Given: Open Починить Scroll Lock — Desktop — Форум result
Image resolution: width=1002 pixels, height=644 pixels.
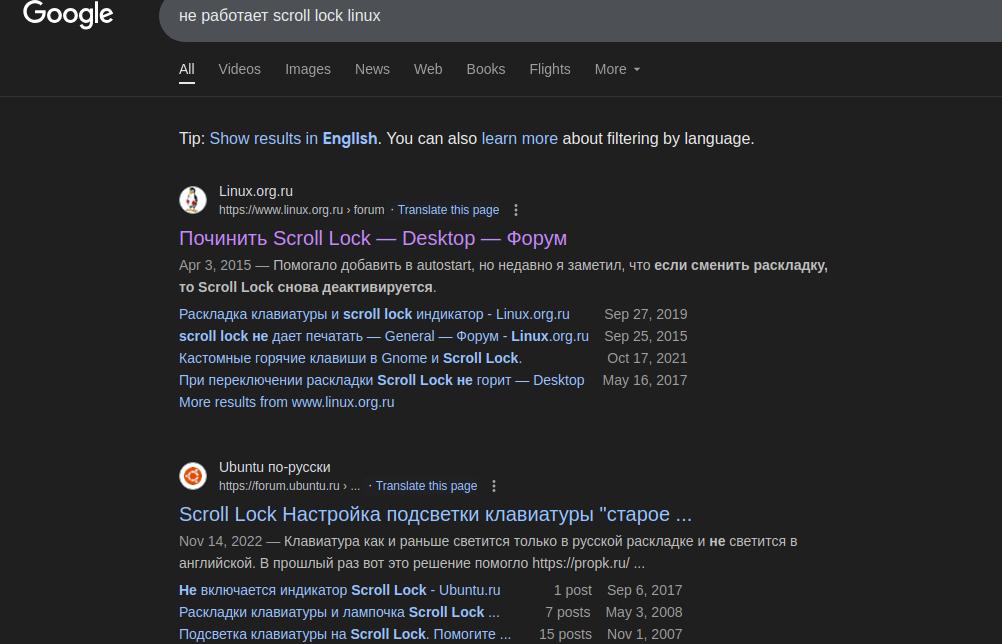Looking at the screenshot, I should (x=373, y=238).
